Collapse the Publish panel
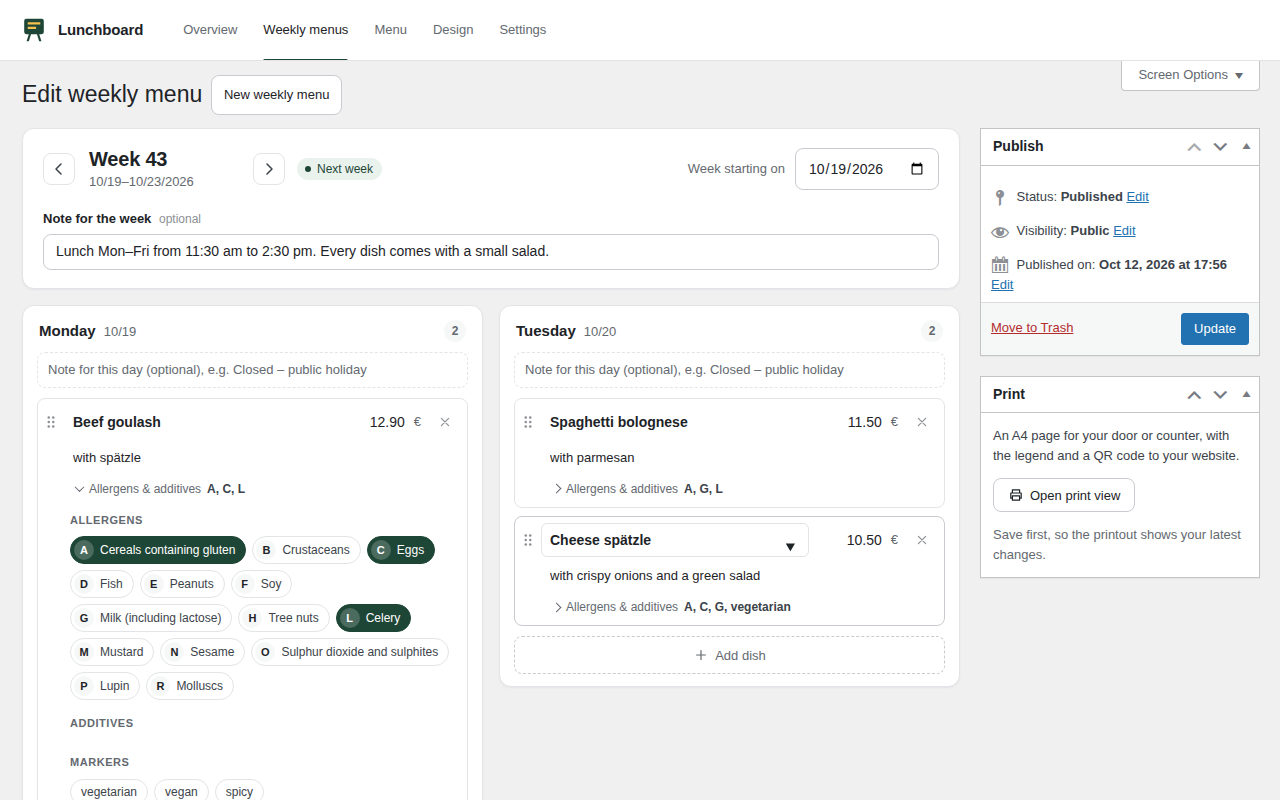 (1246, 146)
